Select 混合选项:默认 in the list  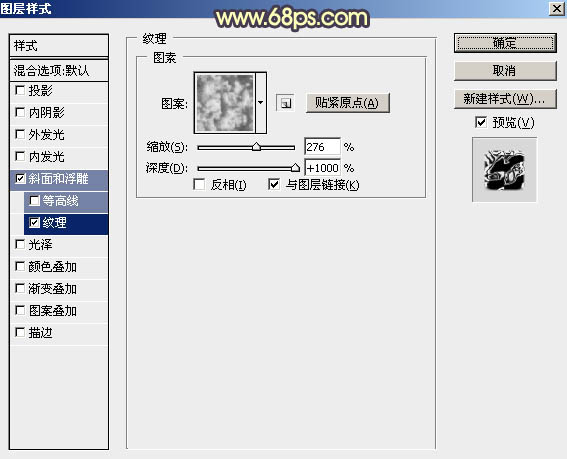(59, 70)
